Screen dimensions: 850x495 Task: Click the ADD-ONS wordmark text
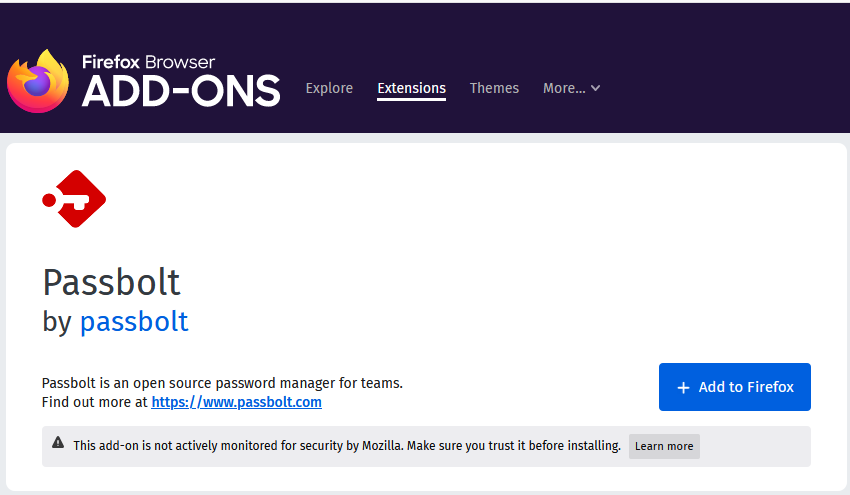coord(181,92)
